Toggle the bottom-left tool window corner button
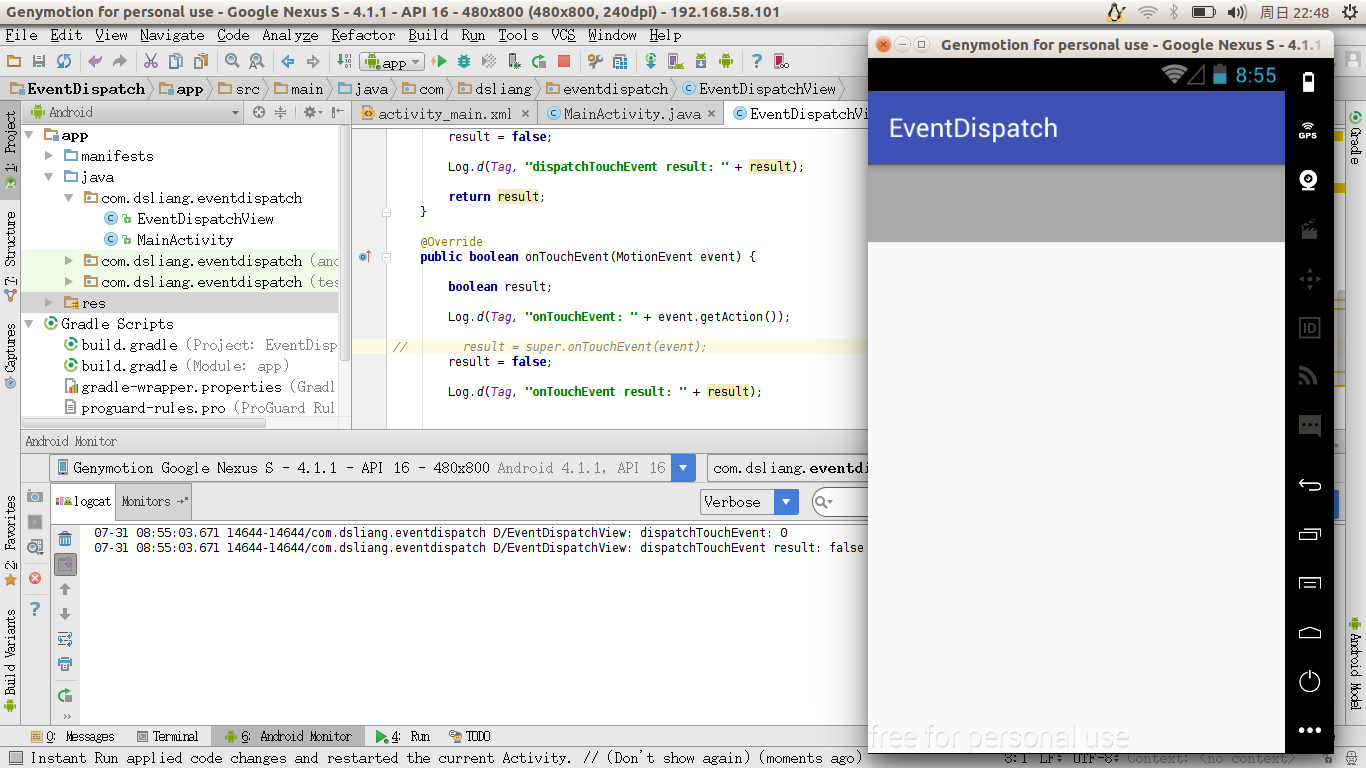 pyautogui.click(x=15, y=758)
